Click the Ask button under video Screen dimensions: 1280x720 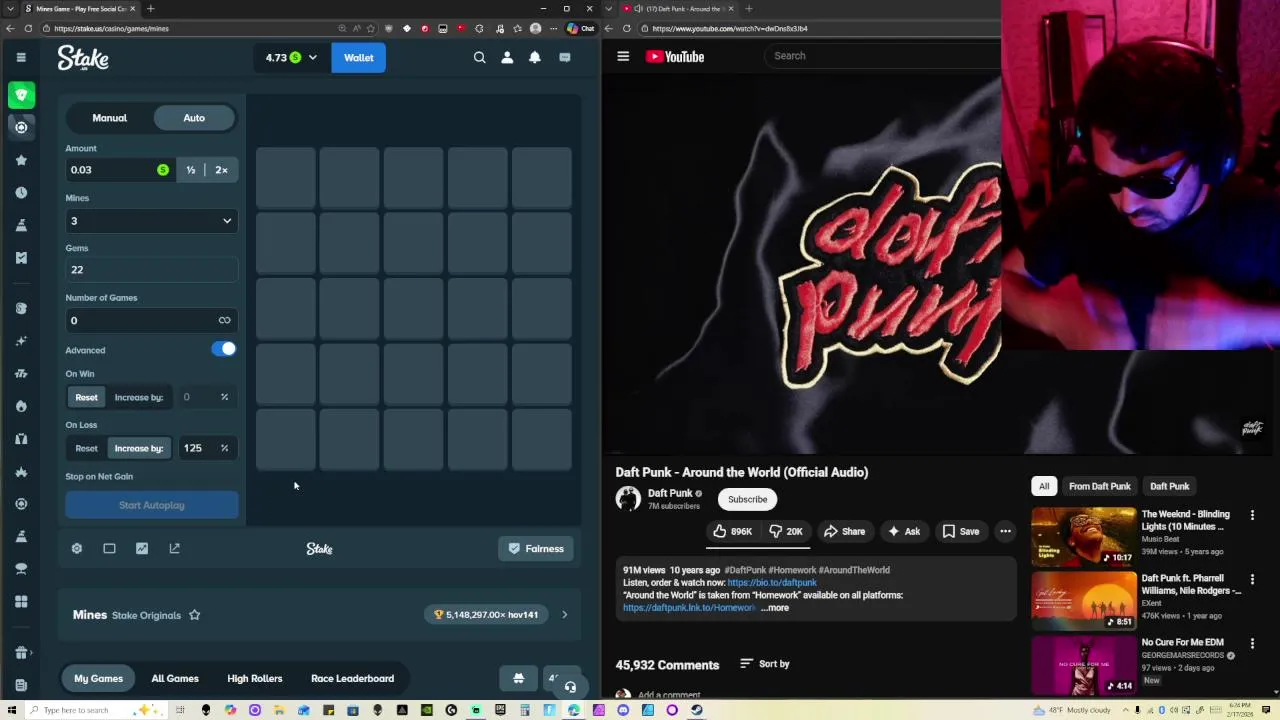[904, 531]
